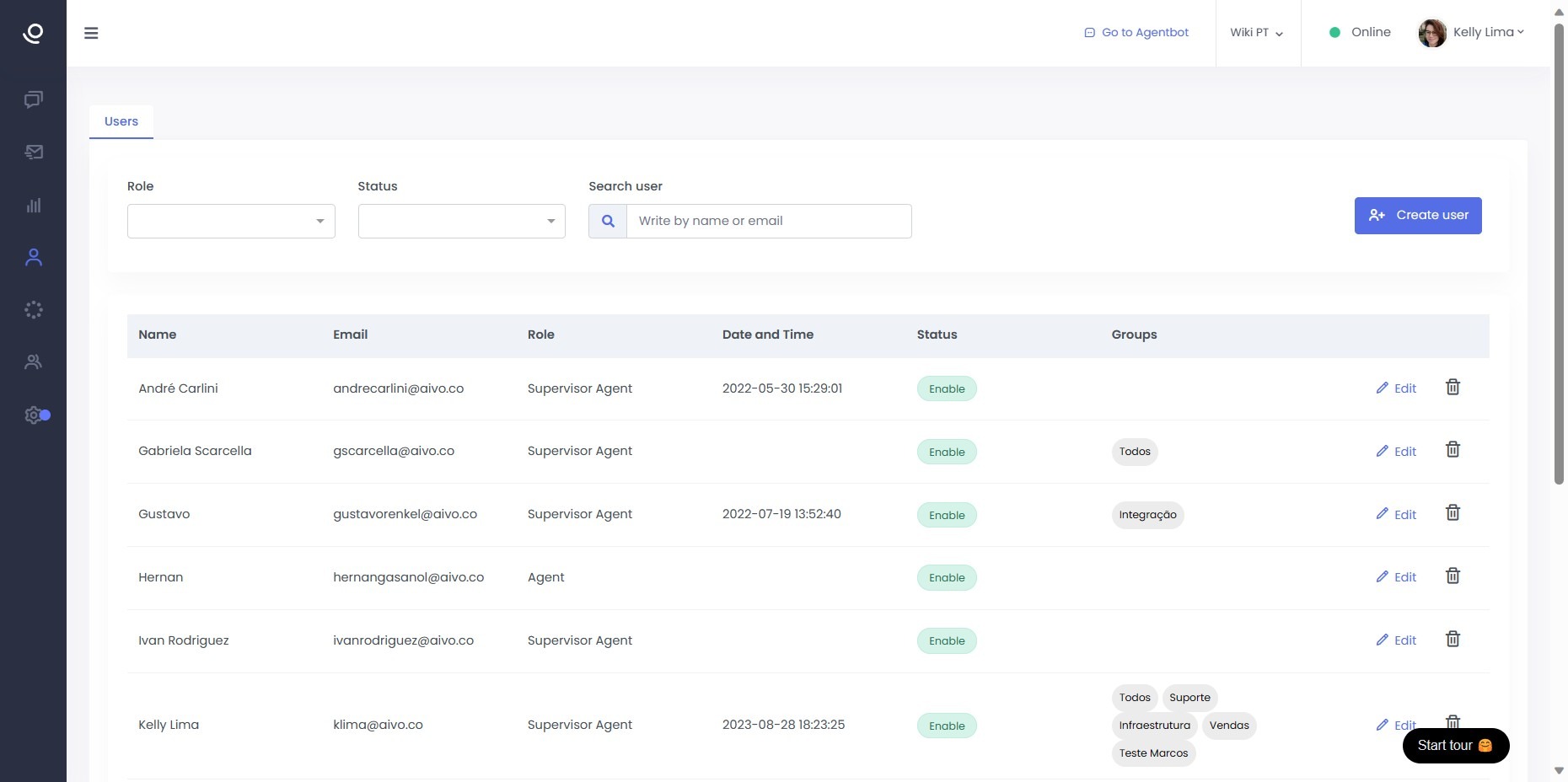The image size is (1568, 782).
Task: Click the trash icon for Gustavo
Action: coord(1453,513)
